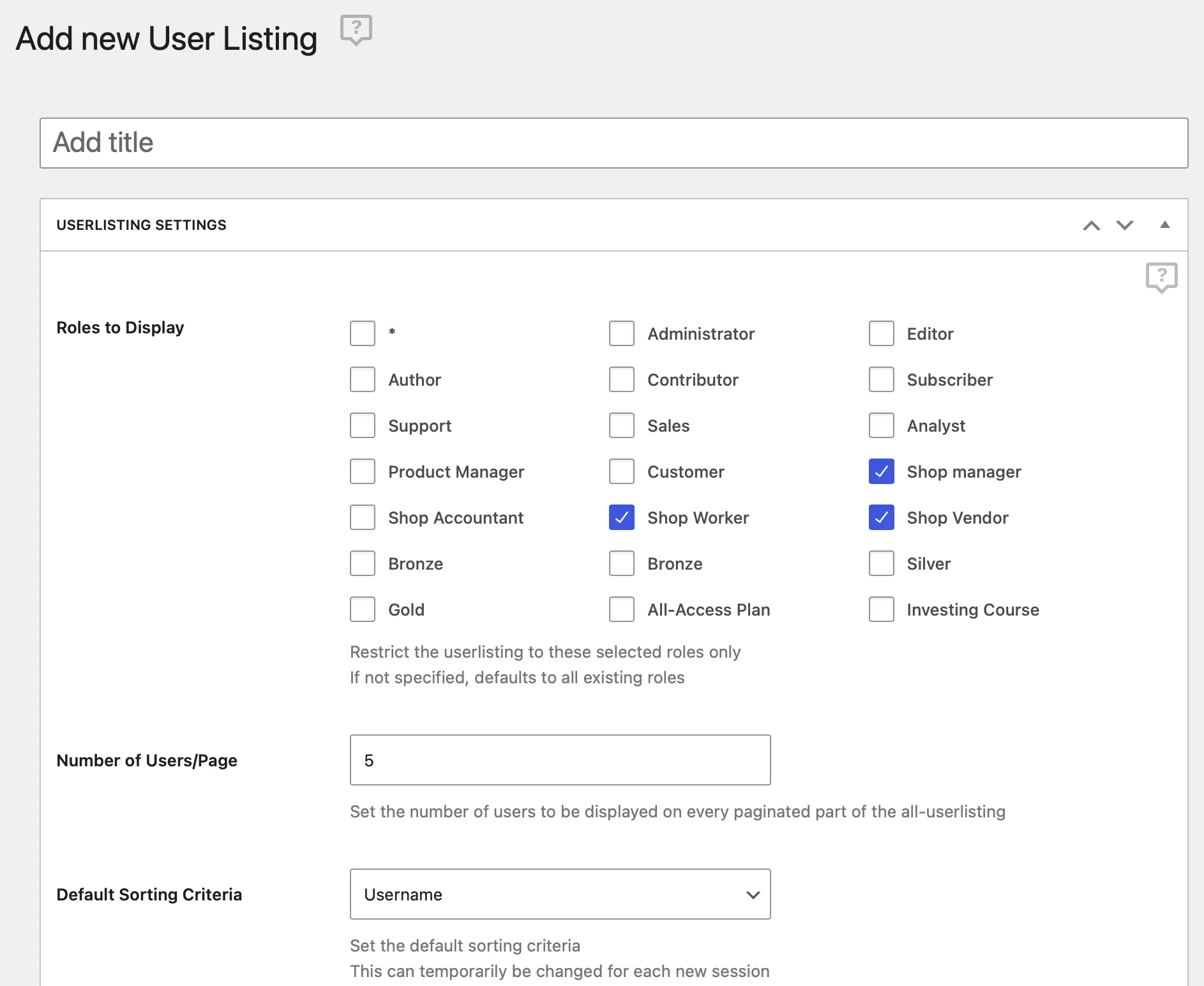Check the Support role box
Screen dimensions: 1204x986
coord(363,425)
